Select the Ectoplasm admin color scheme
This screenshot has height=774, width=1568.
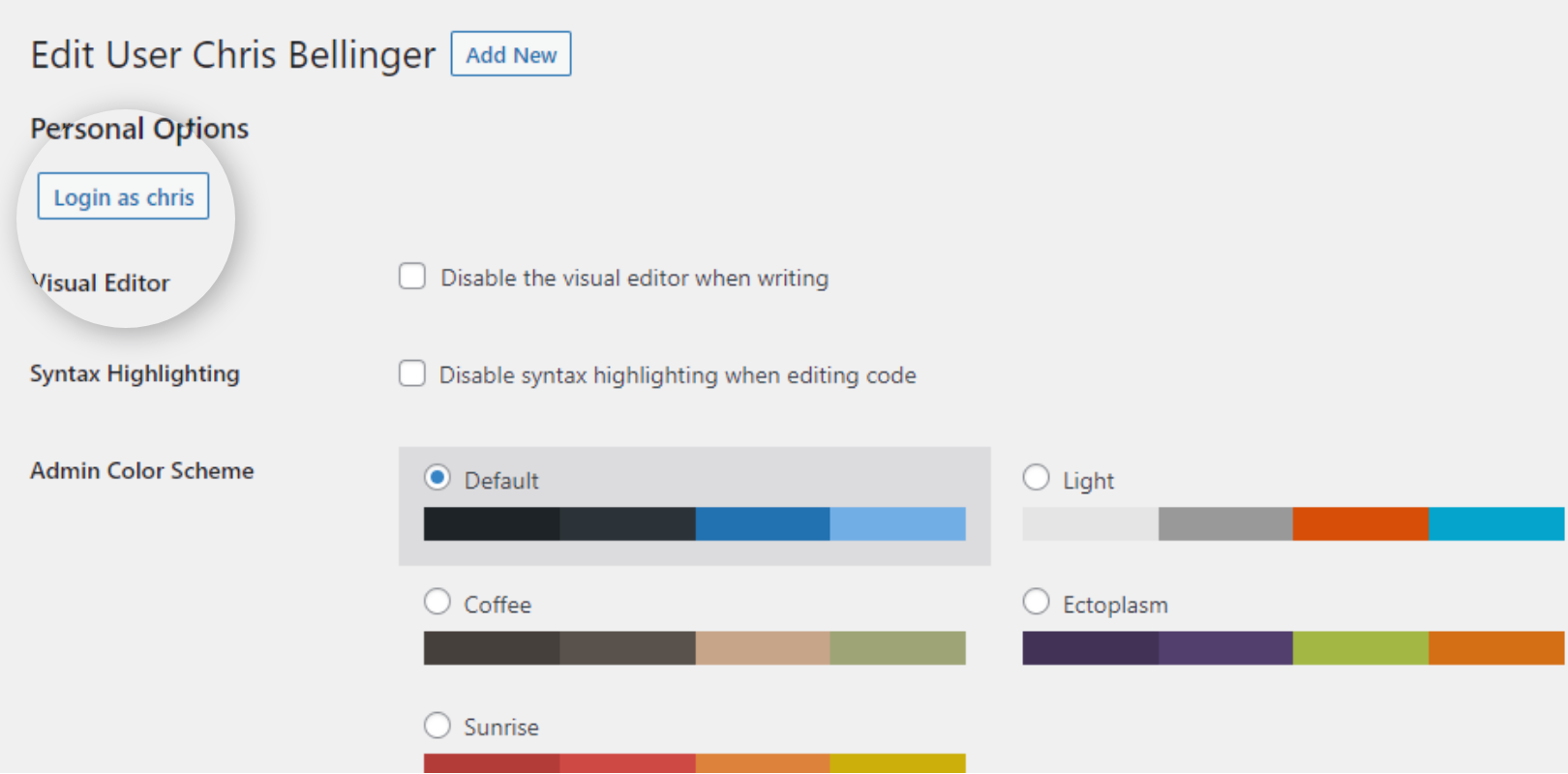click(x=1036, y=601)
